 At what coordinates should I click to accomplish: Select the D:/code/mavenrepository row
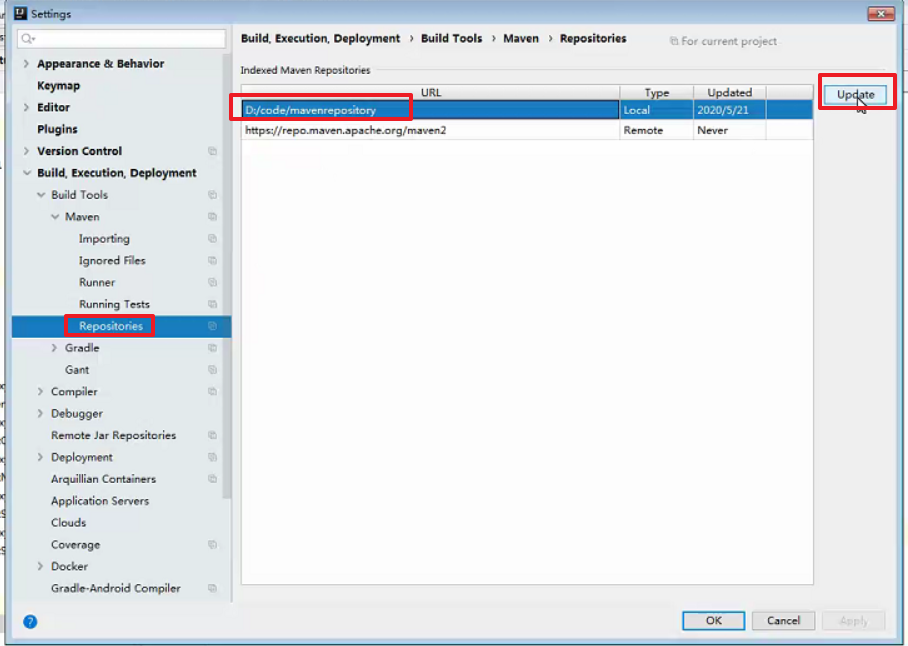[527, 110]
